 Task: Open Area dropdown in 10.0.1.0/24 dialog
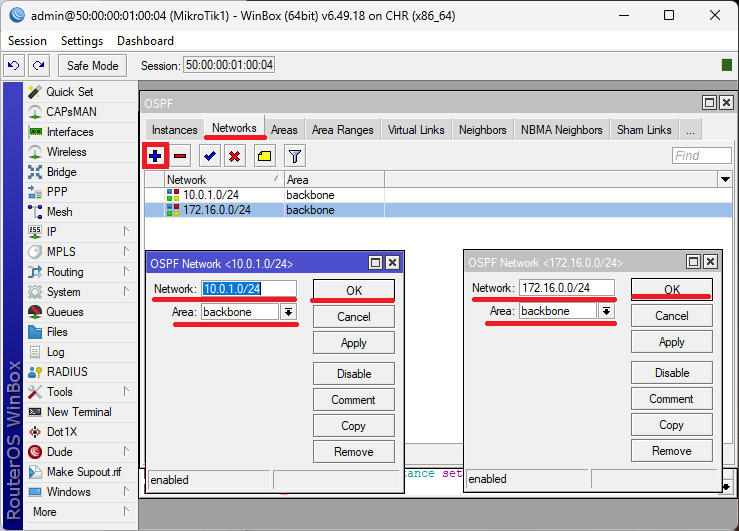[289, 312]
